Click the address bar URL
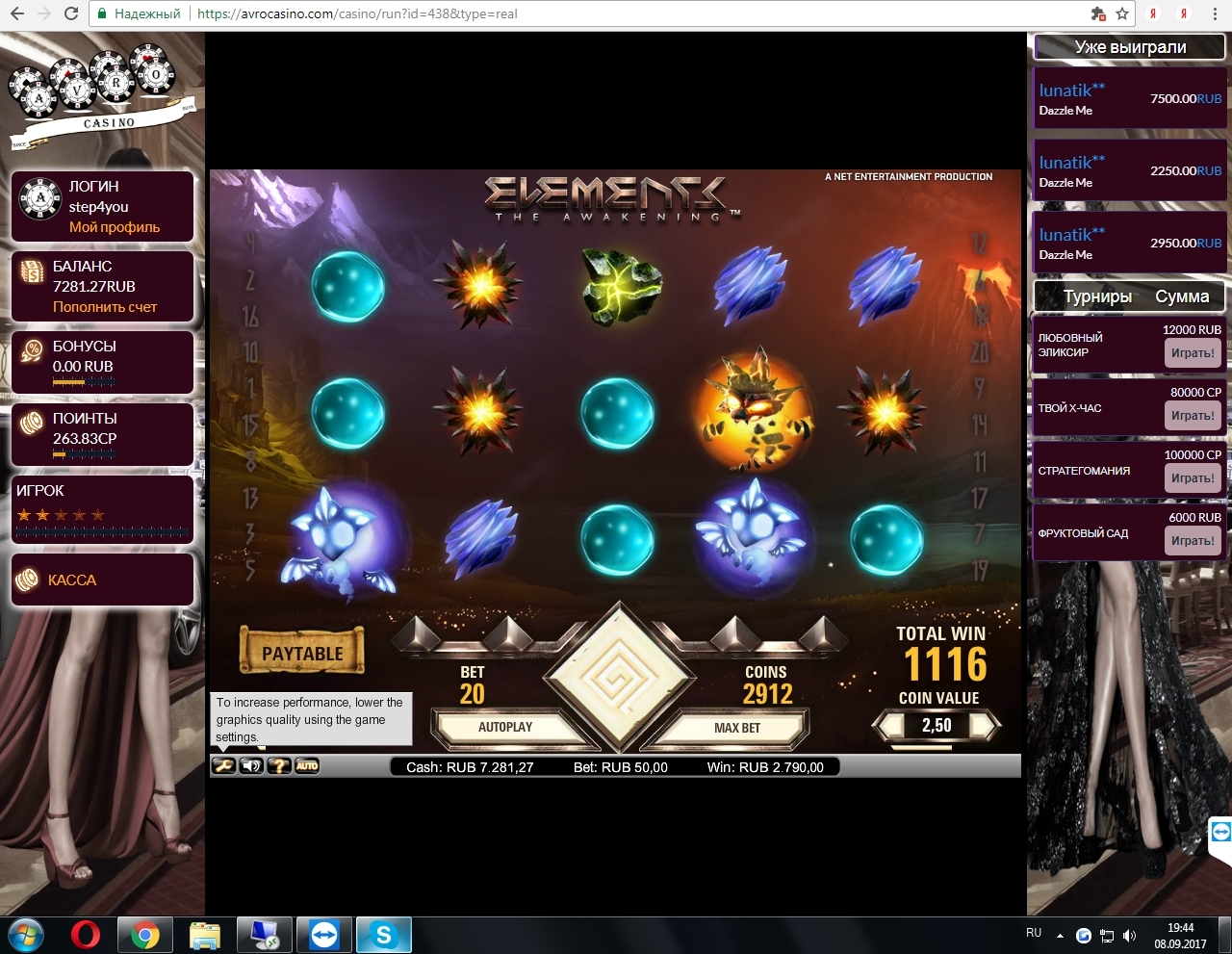This screenshot has height=954, width=1232. [x=357, y=13]
